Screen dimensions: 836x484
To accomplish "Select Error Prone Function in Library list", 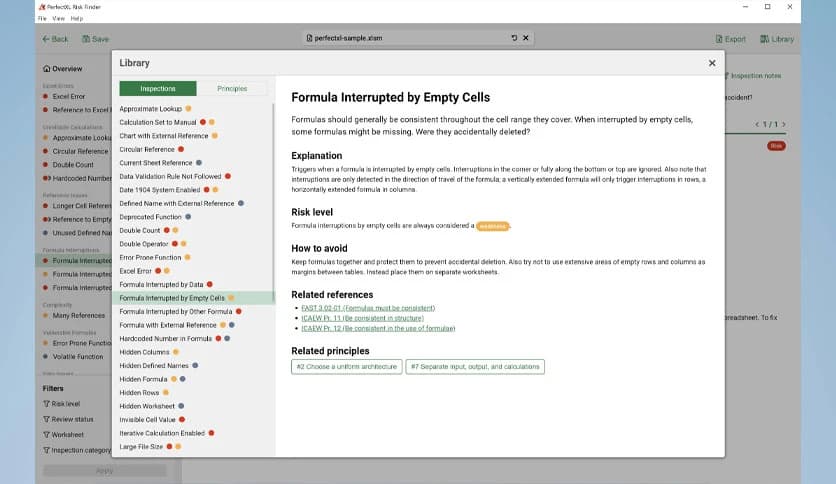I will pos(155,257).
